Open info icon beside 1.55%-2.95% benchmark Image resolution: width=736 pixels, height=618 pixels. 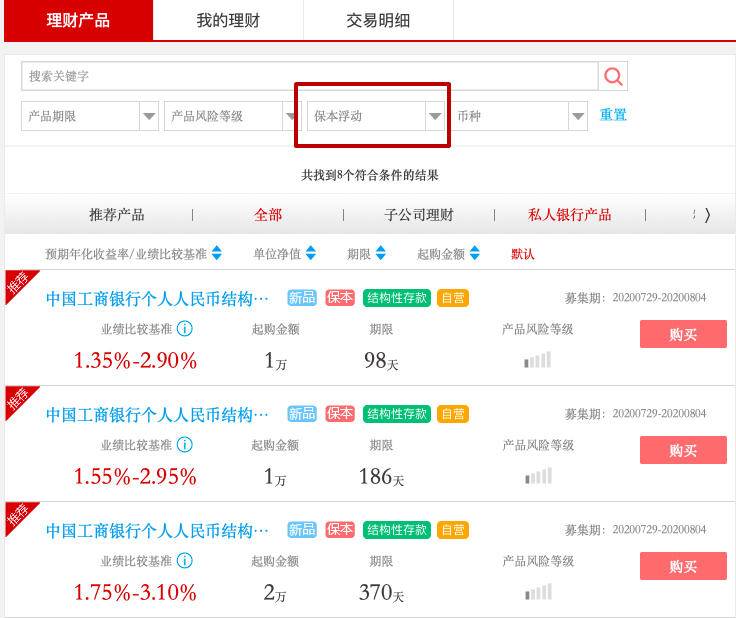point(184,444)
